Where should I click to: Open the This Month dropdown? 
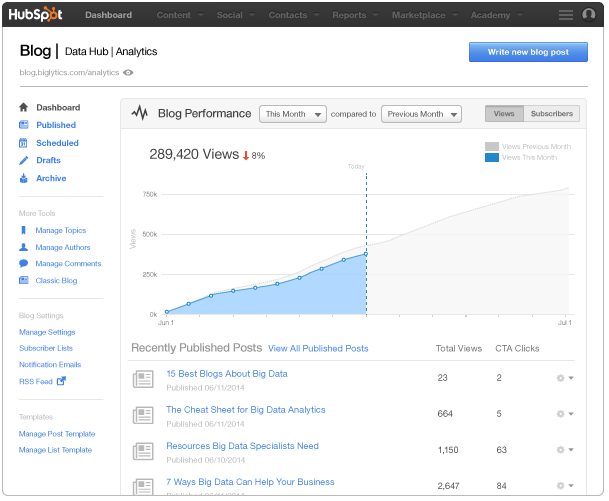[x=293, y=114]
